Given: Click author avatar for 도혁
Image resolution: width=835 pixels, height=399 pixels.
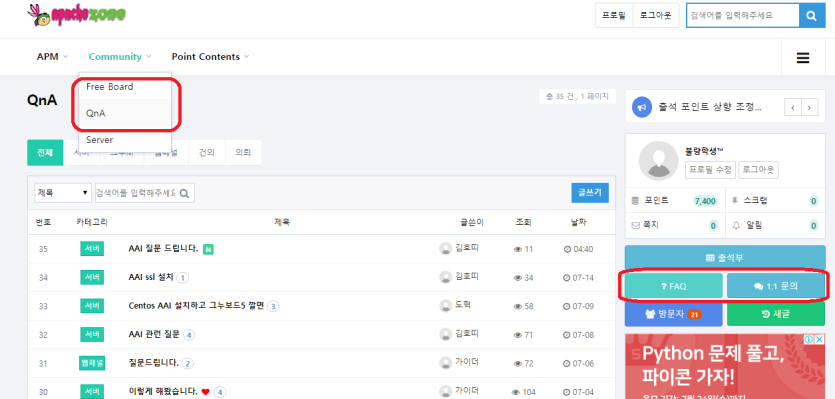Looking at the screenshot, I should click(x=445, y=306).
